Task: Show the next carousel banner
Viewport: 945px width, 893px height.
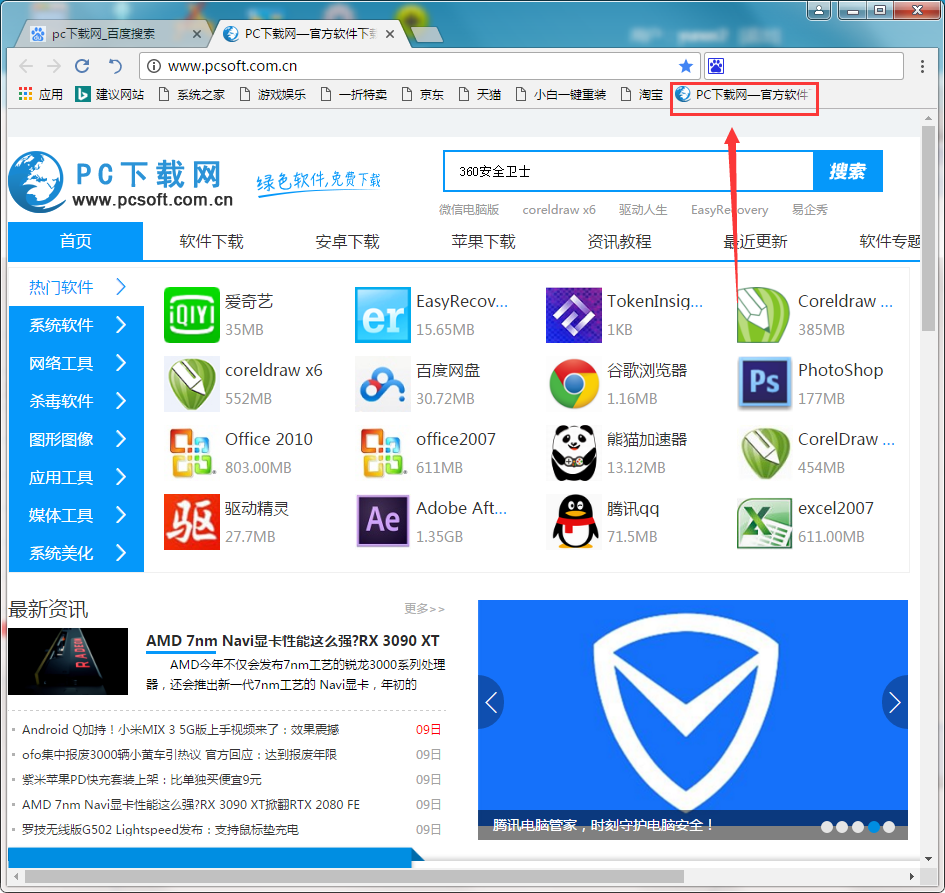Action: 895,702
